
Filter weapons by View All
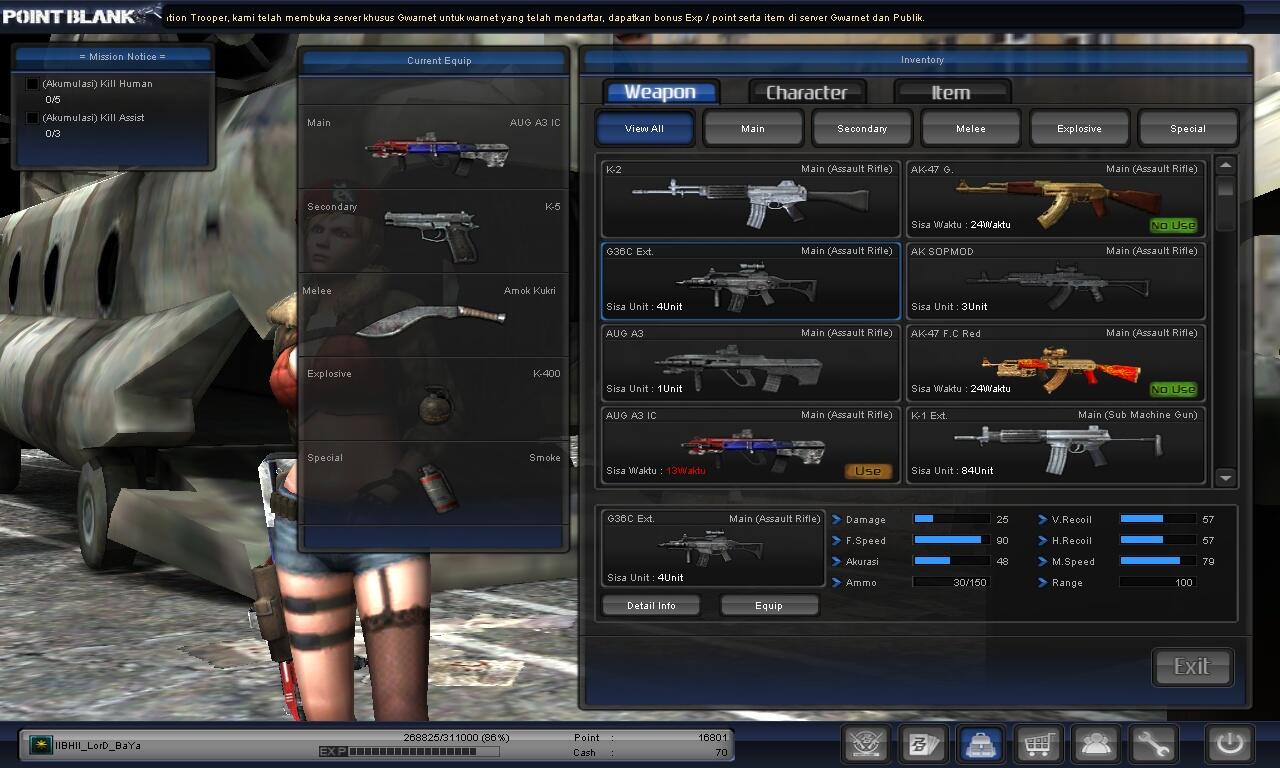pyautogui.click(x=644, y=128)
